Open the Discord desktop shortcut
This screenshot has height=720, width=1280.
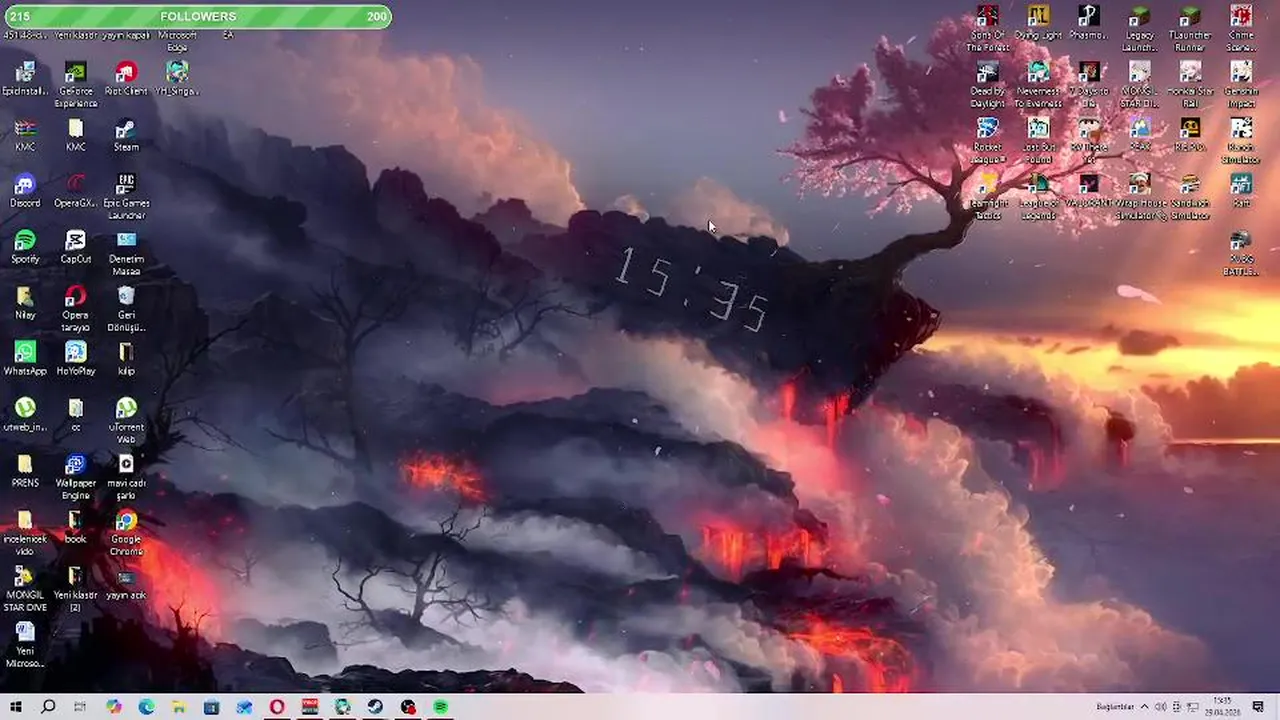pyautogui.click(x=25, y=190)
